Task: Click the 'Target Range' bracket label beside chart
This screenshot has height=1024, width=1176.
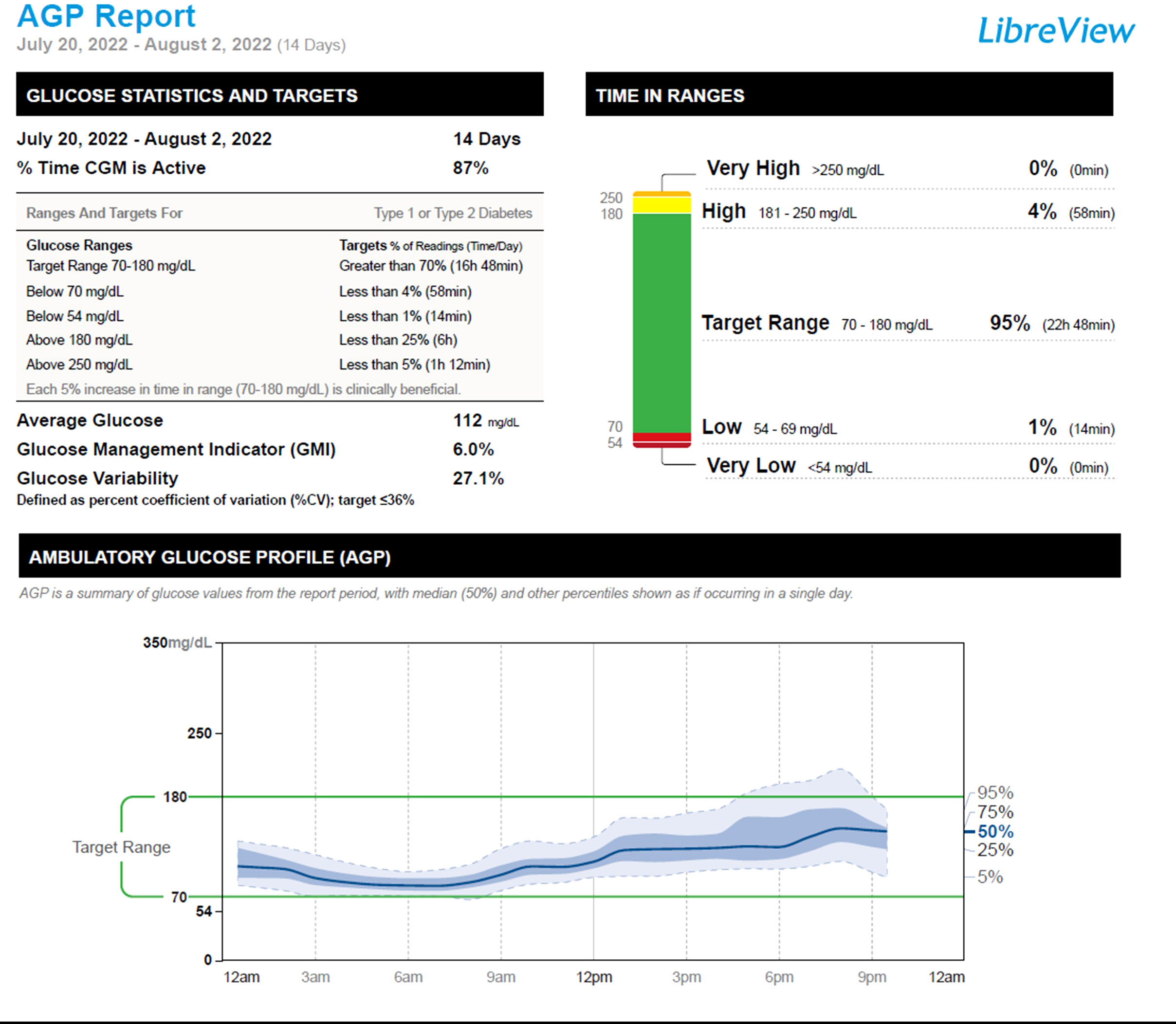Action: (x=121, y=847)
